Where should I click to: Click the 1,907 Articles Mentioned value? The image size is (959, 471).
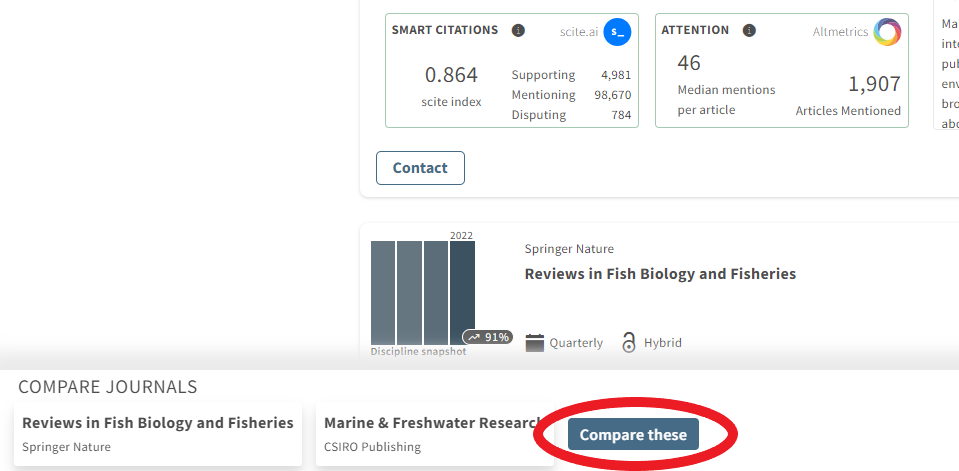coord(874,84)
